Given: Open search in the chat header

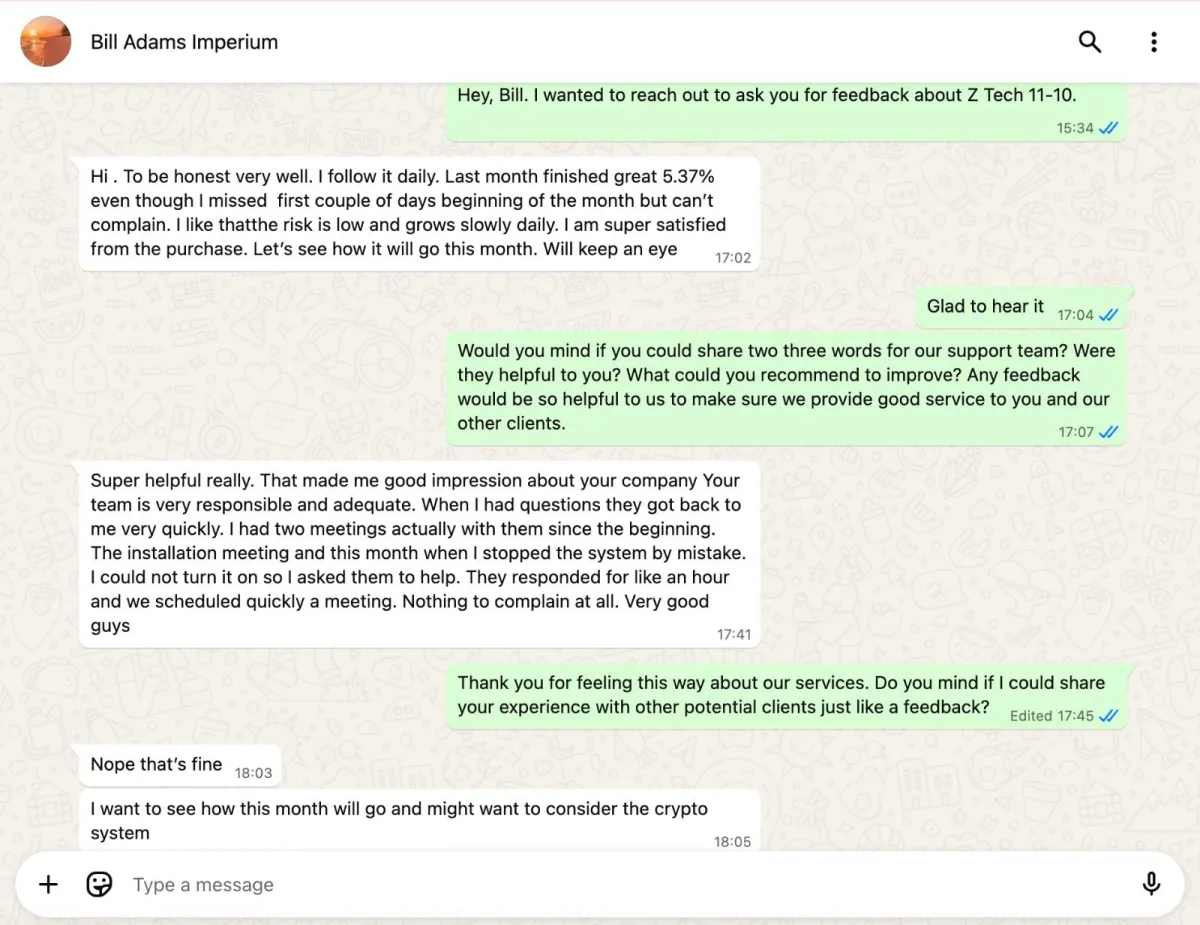Looking at the screenshot, I should click(x=1089, y=42).
